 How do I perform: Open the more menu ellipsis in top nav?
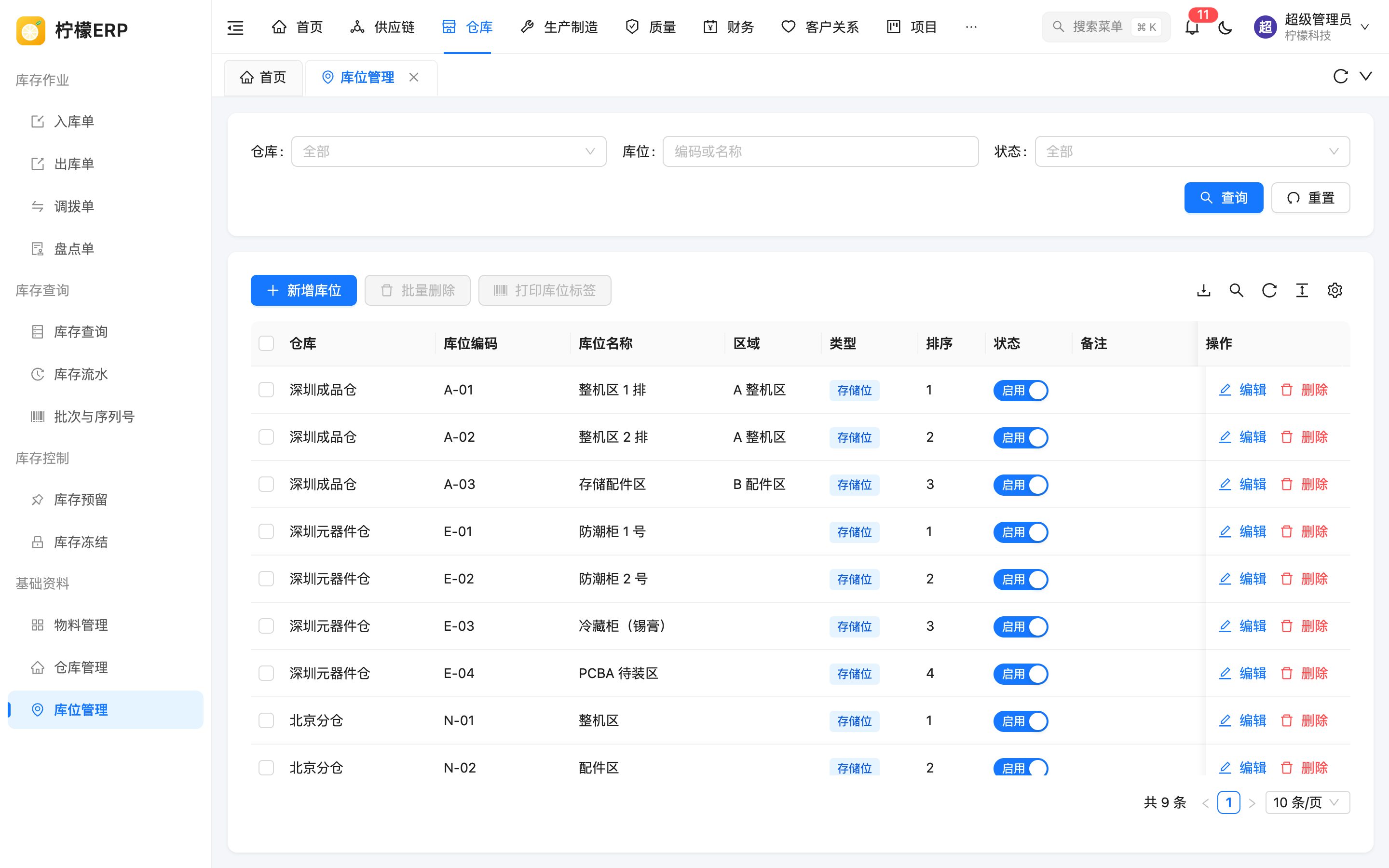(971, 27)
